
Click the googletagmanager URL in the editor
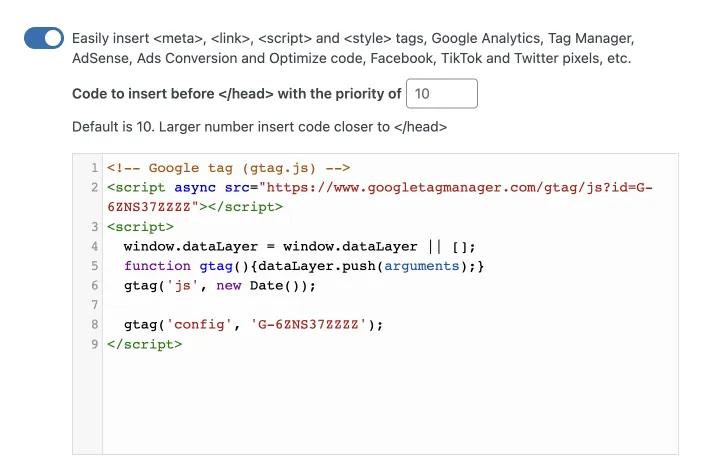459,187
